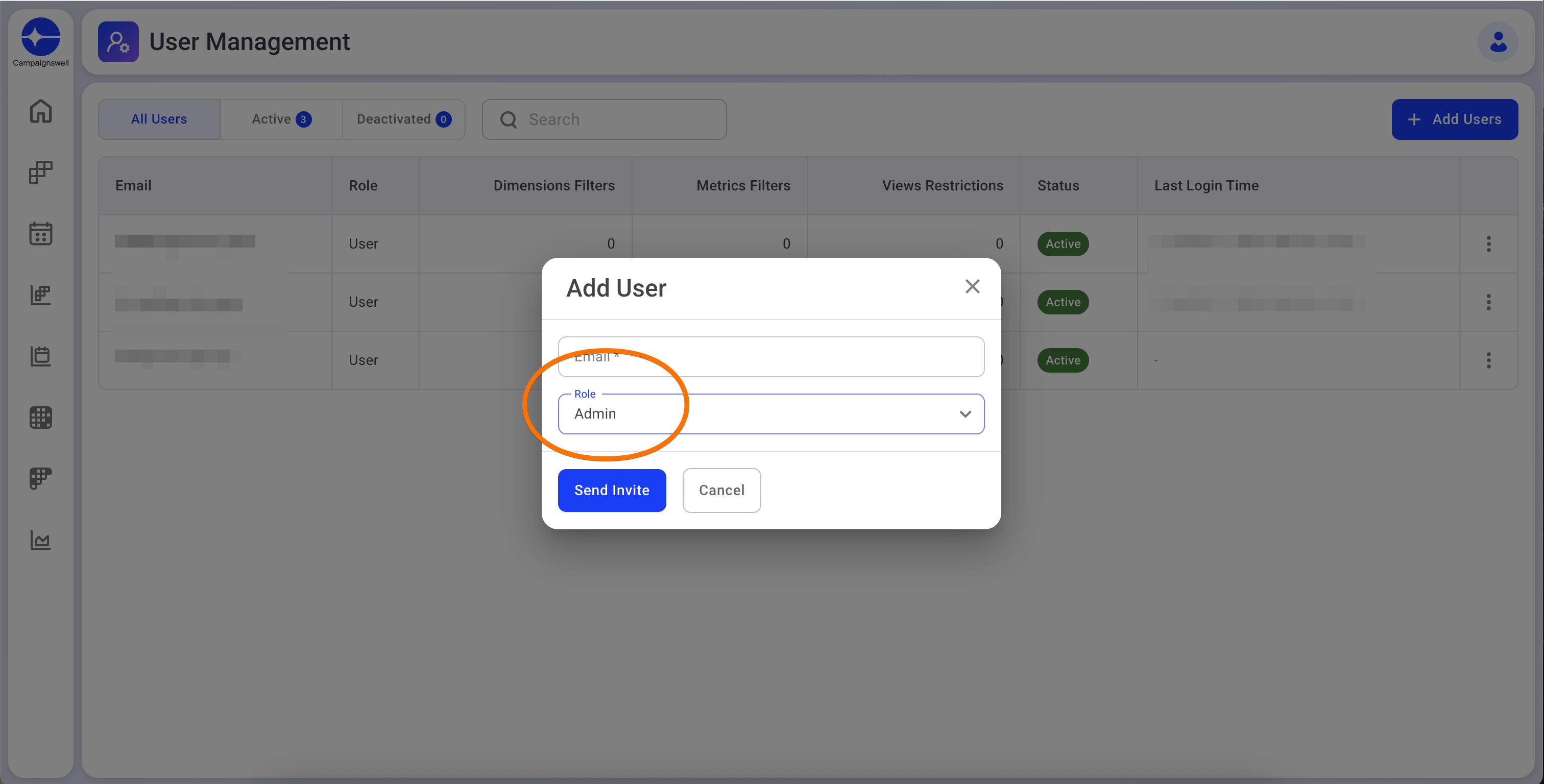
Task: Select the Active users tab
Action: tap(281, 119)
